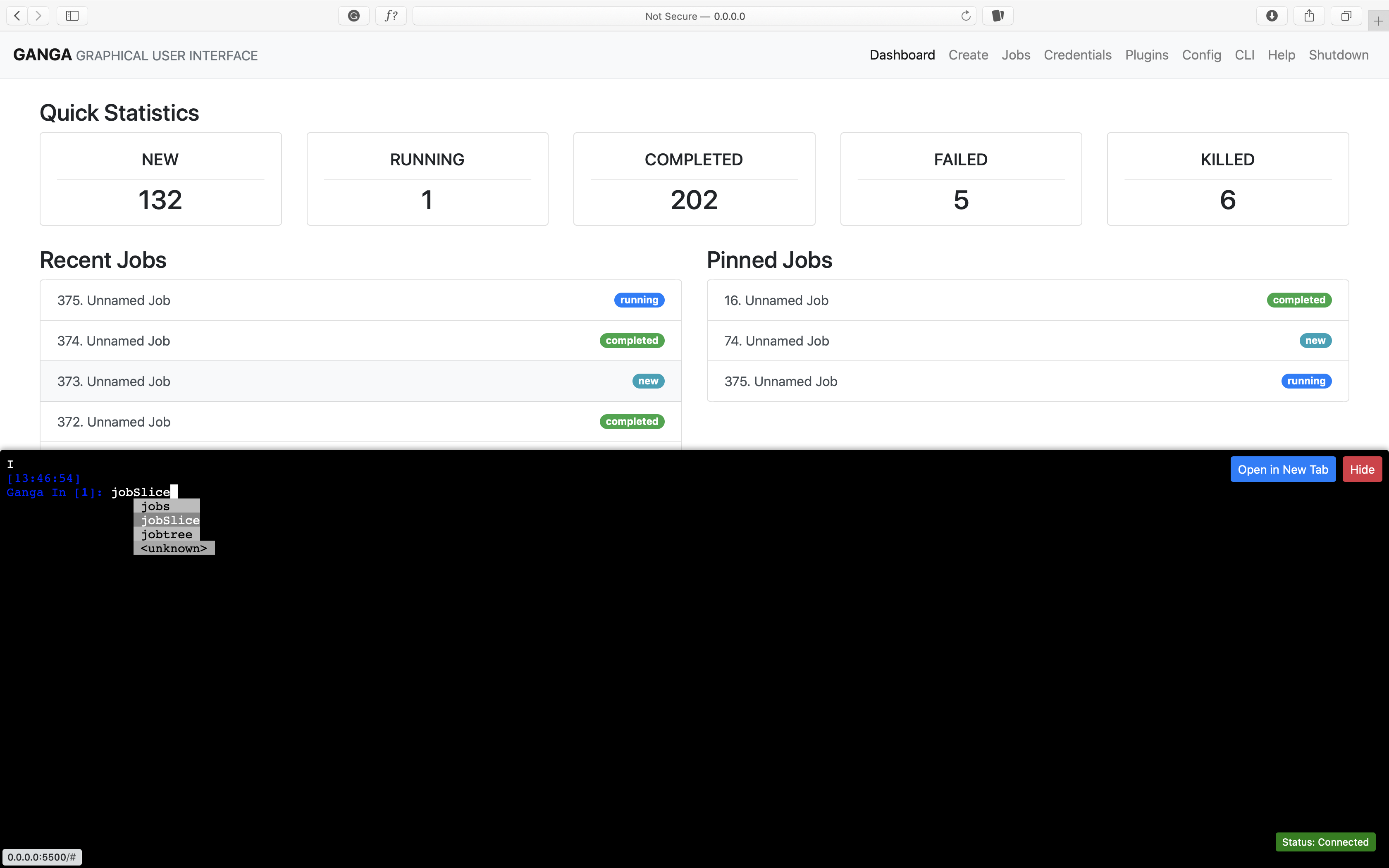Screen dimensions: 1389x868
Task: Reload the page via the refresh icon
Action: pos(966,16)
